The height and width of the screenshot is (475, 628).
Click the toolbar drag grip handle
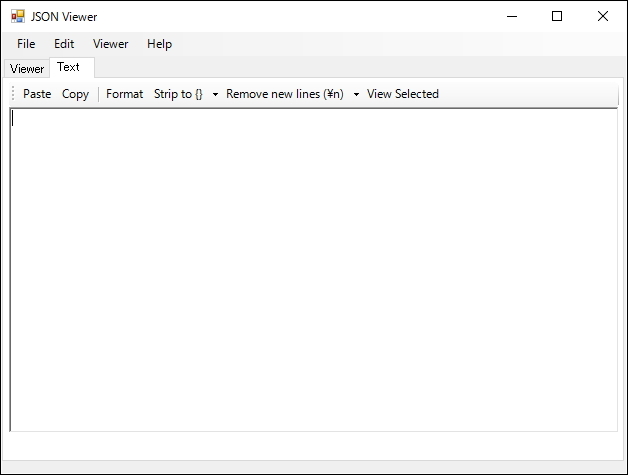tap(13, 94)
